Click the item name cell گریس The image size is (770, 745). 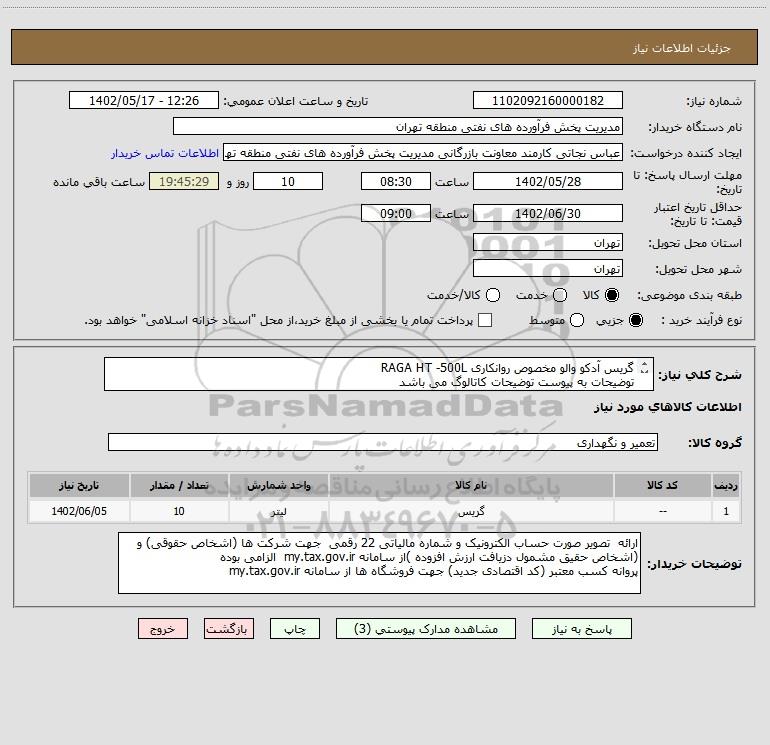pyautogui.click(x=471, y=511)
